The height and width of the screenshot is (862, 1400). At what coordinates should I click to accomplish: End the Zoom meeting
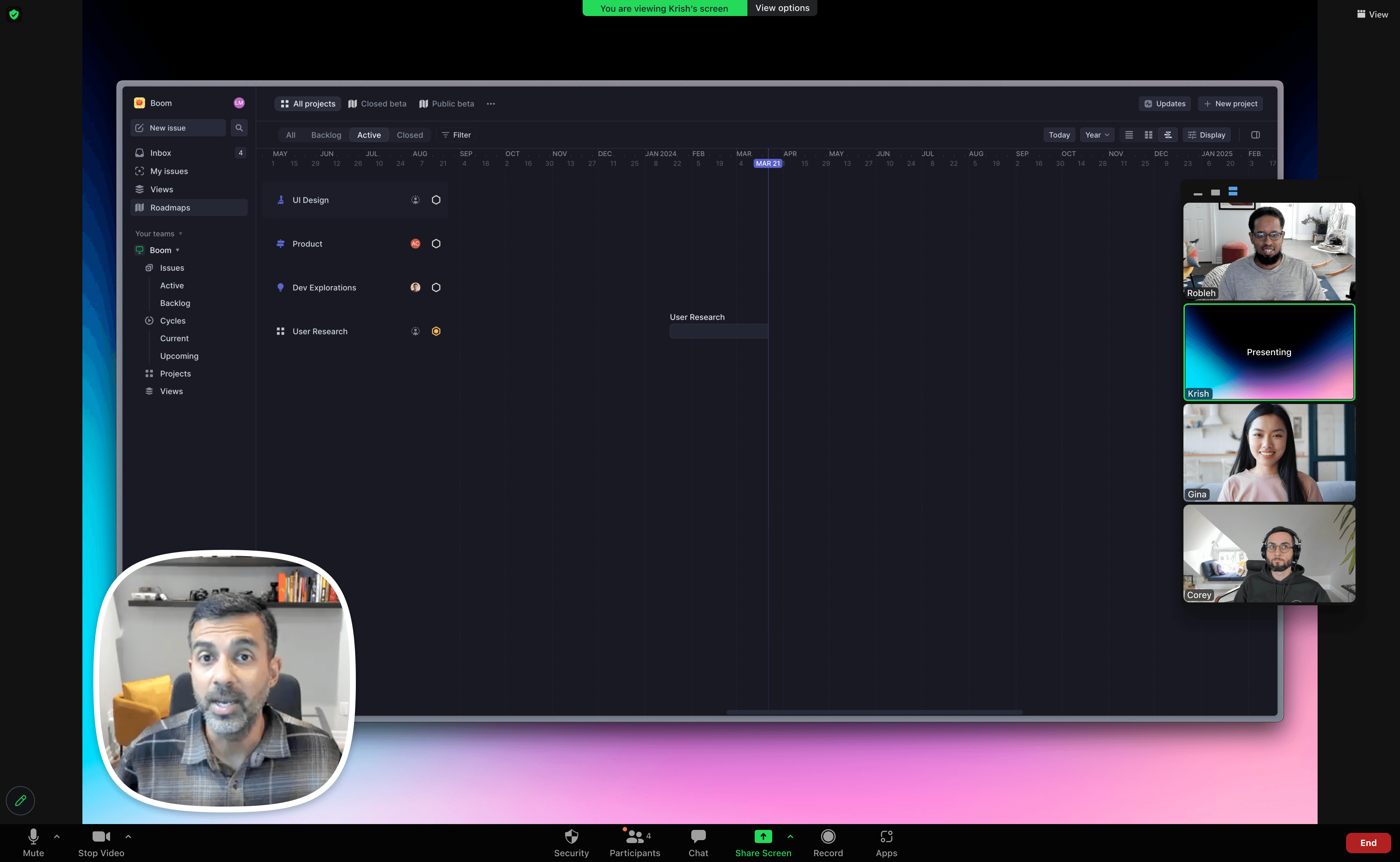1368,843
